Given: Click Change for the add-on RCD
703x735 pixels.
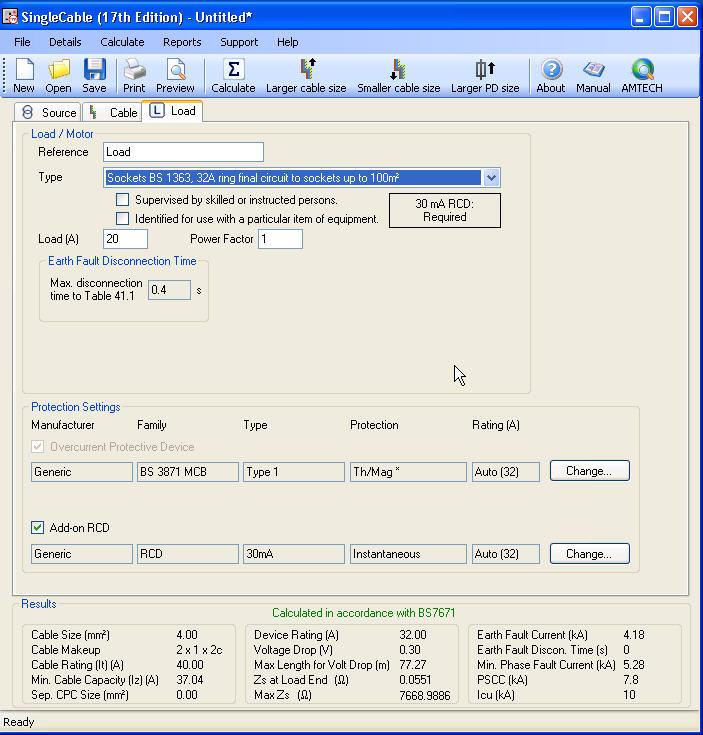Looking at the screenshot, I should pyautogui.click(x=589, y=554).
